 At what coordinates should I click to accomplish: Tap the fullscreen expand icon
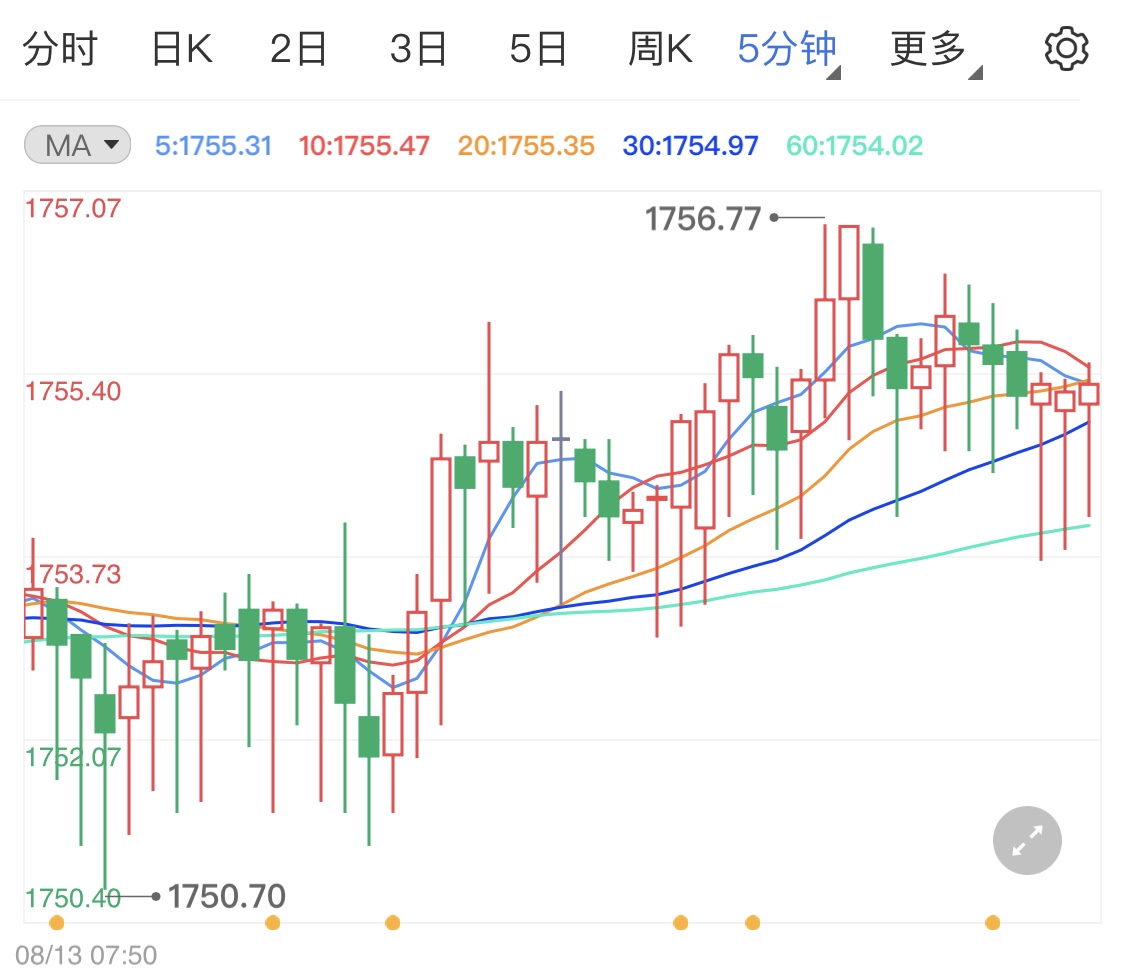[x=1026, y=840]
